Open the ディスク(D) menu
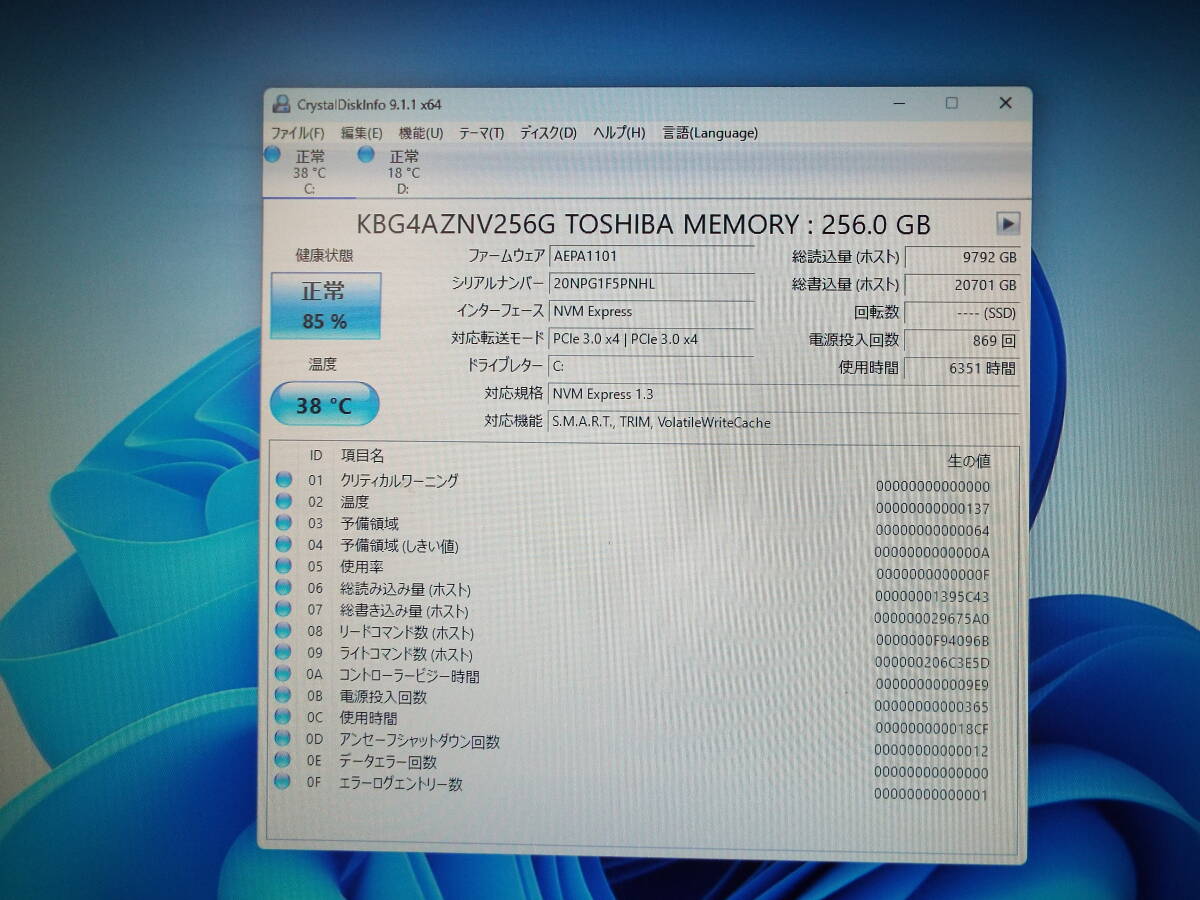 coord(548,133)
